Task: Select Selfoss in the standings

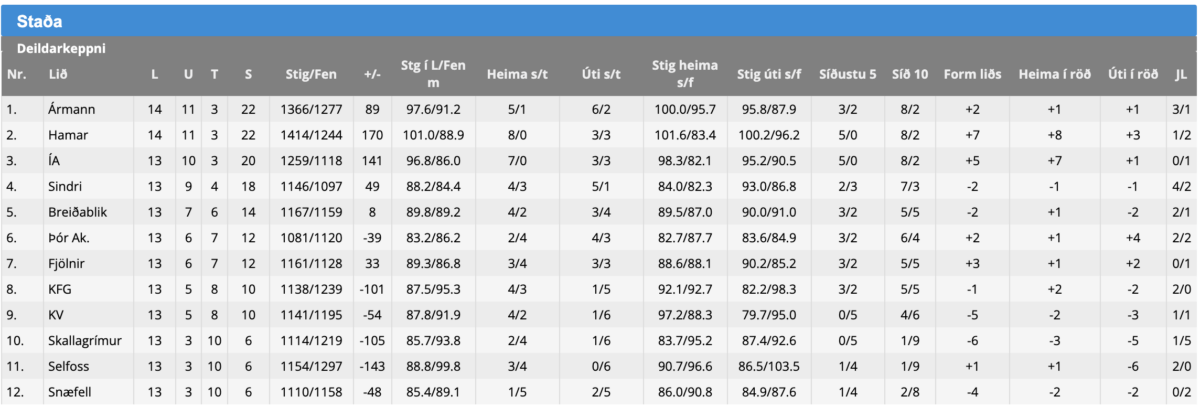Action: coord(68,368)
